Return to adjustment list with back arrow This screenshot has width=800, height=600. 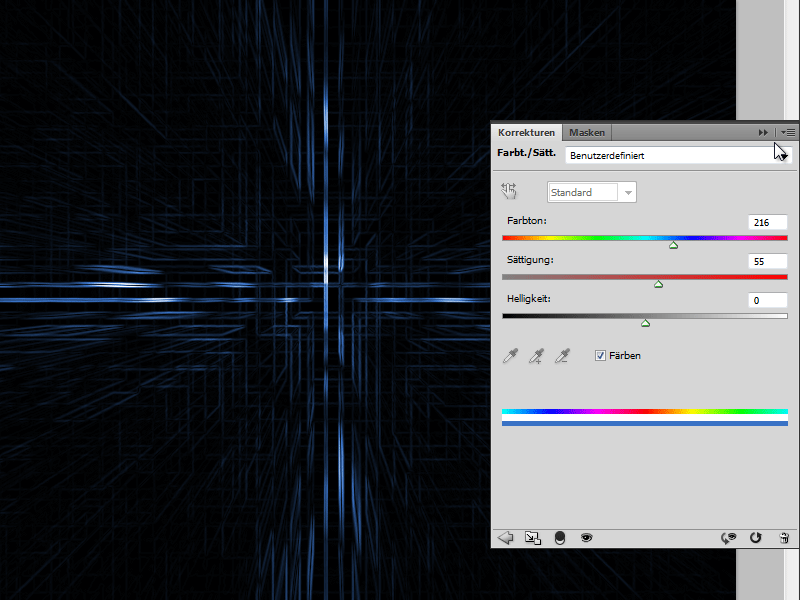tap(506, 538)
